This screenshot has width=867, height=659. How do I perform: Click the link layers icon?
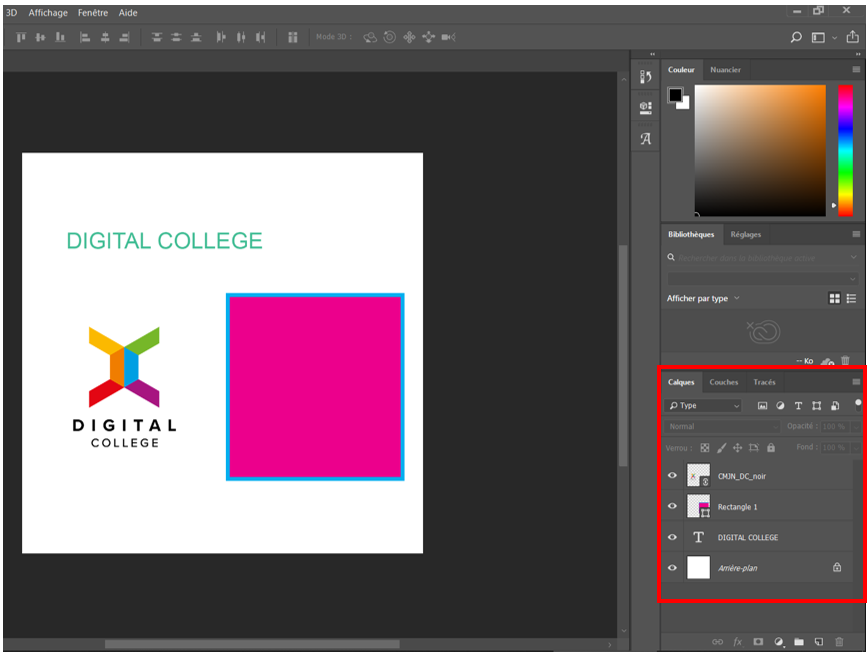[x=717, y=642]
